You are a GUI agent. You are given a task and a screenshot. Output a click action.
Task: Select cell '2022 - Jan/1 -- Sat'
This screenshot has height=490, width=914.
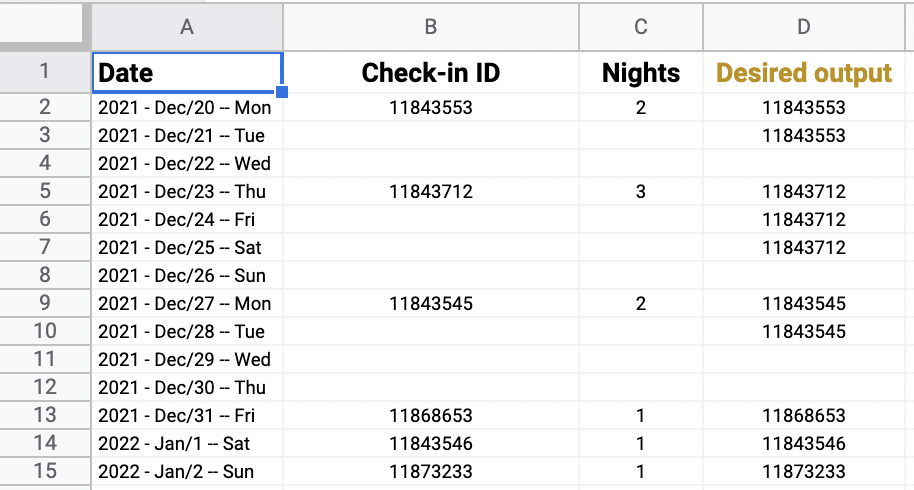pos(187,443)
